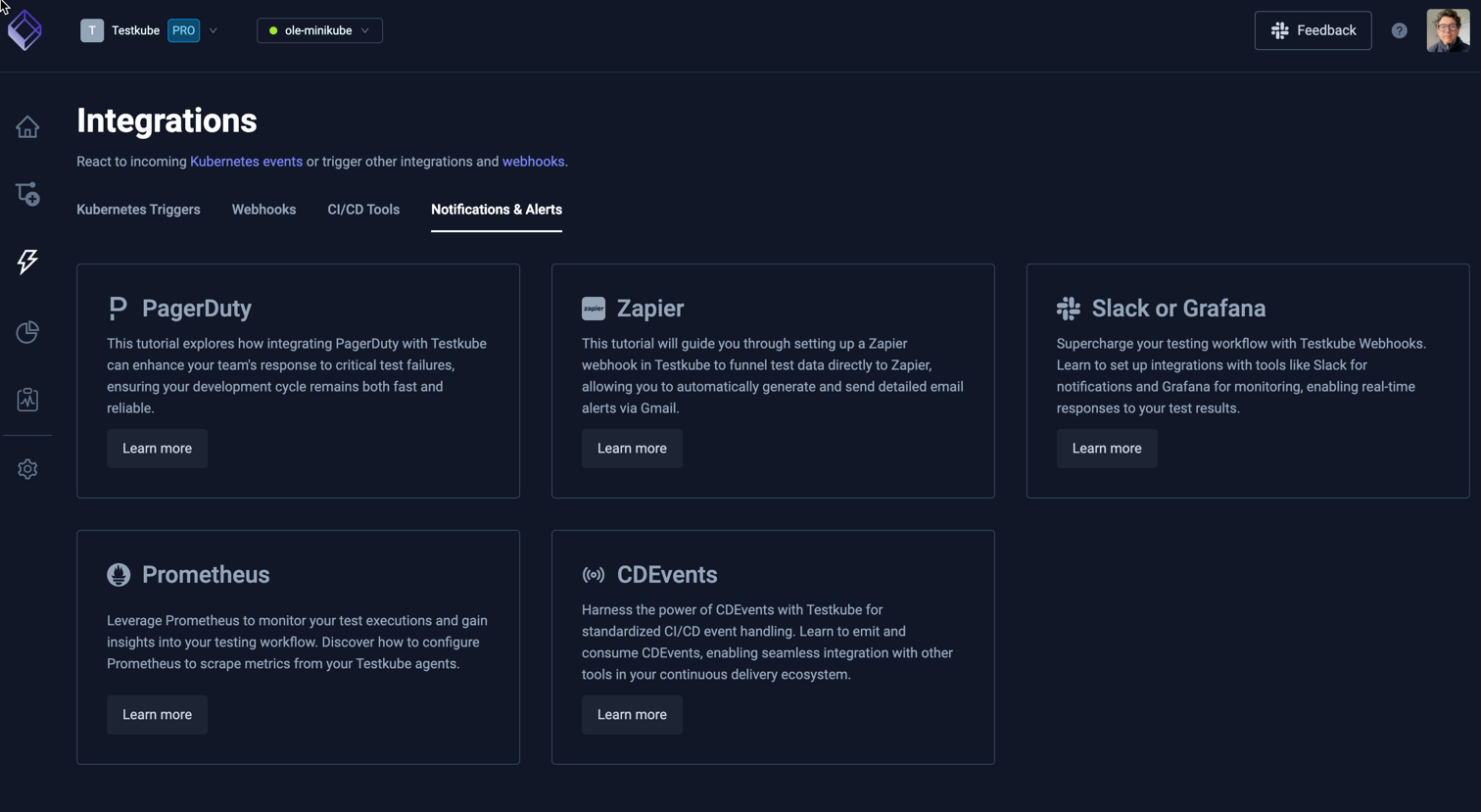This screenshot has width=1481, height=812.
Task: Open the pie-chart Insights icon in sidebar
Action: pyautogui.click(x=26, y=332)
